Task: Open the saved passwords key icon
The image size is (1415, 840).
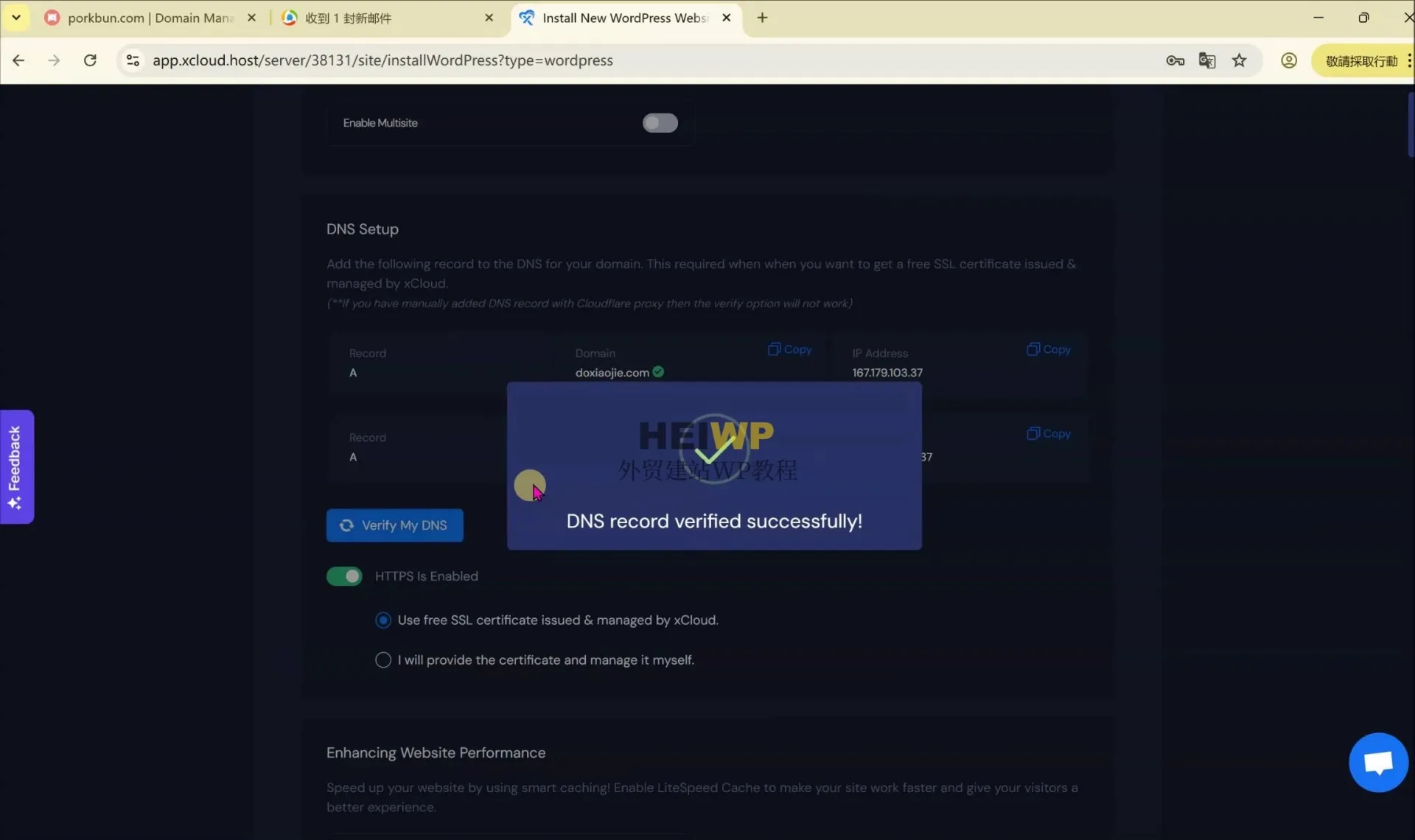Action: click(x=1175, y=60)
